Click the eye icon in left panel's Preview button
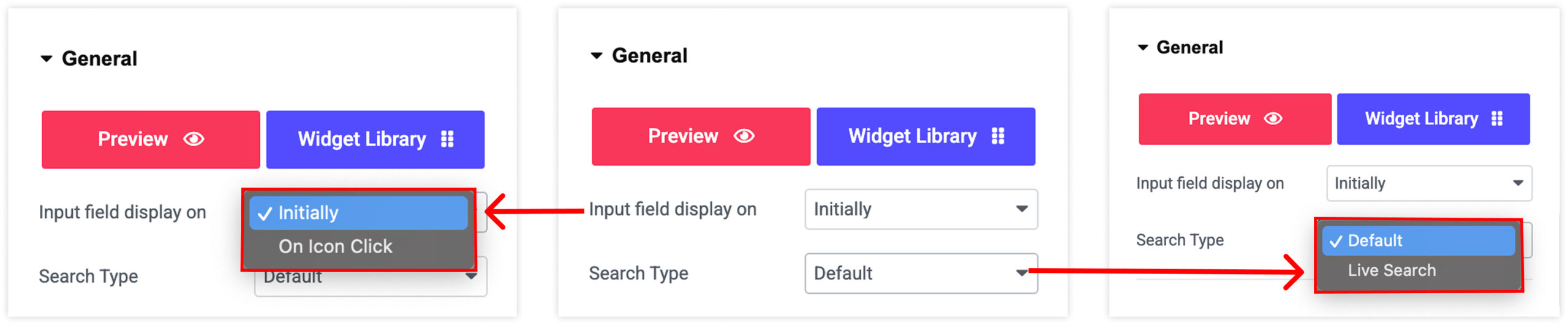This screenshot has height=325, width=1568. coord(194,139)
